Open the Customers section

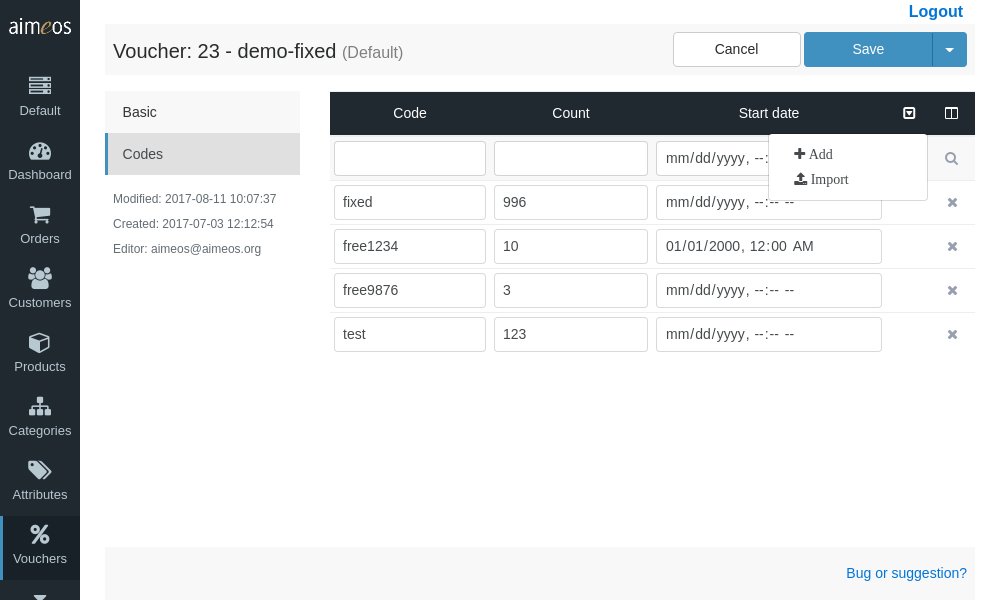point(40,289)
